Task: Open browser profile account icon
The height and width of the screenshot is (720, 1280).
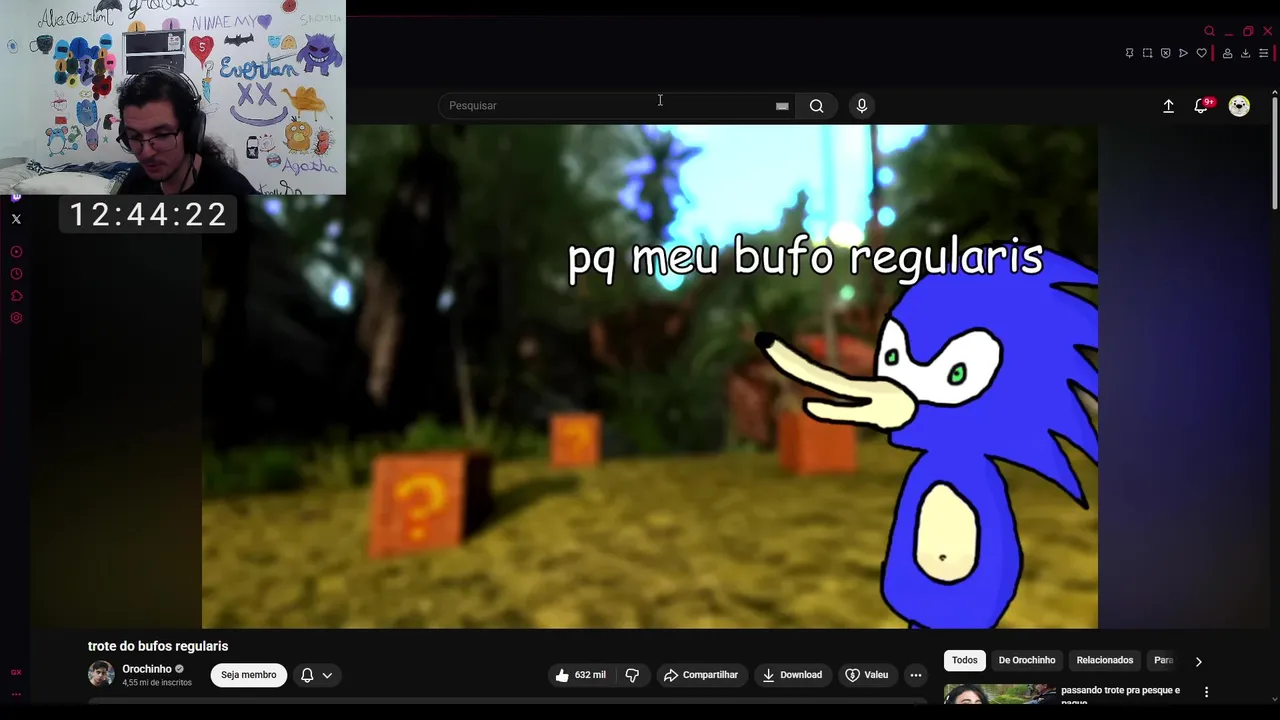Action: [1227, 53]
